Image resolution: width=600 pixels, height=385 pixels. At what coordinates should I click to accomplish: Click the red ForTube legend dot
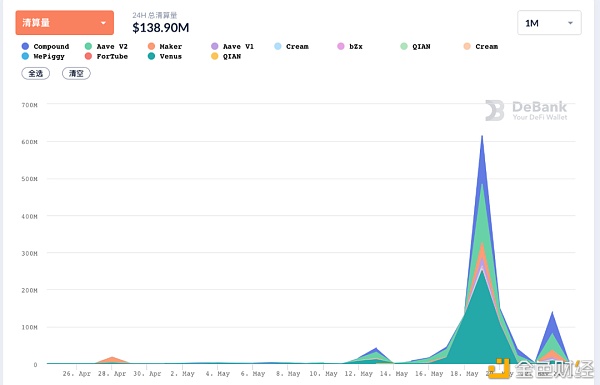click(88, 56)
